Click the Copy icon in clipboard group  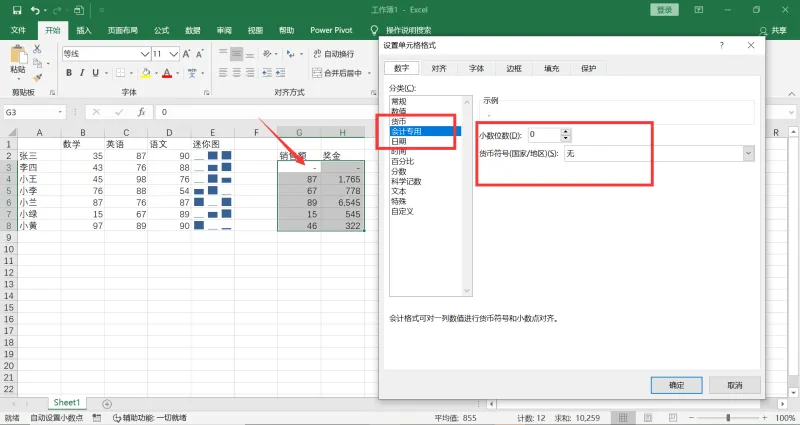coord(37,63)
